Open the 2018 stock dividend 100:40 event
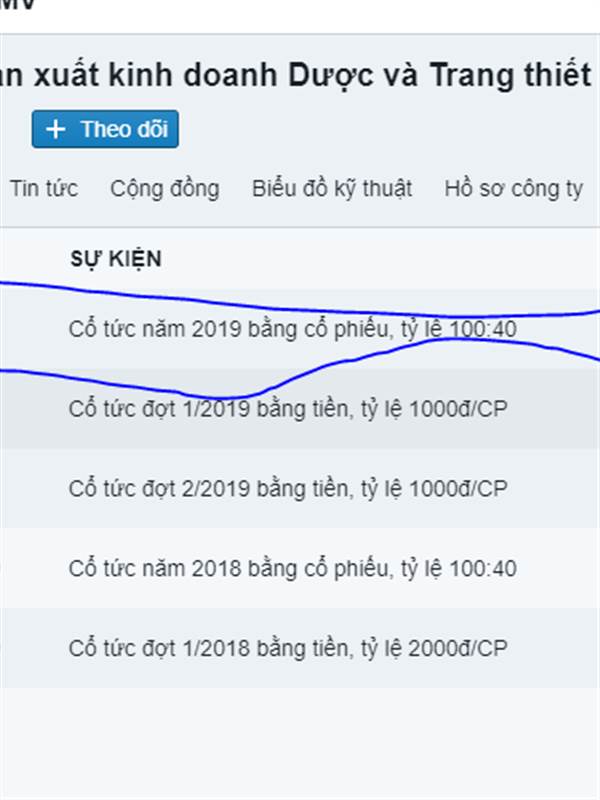This screenshot has width=600, height=800. 293,568
